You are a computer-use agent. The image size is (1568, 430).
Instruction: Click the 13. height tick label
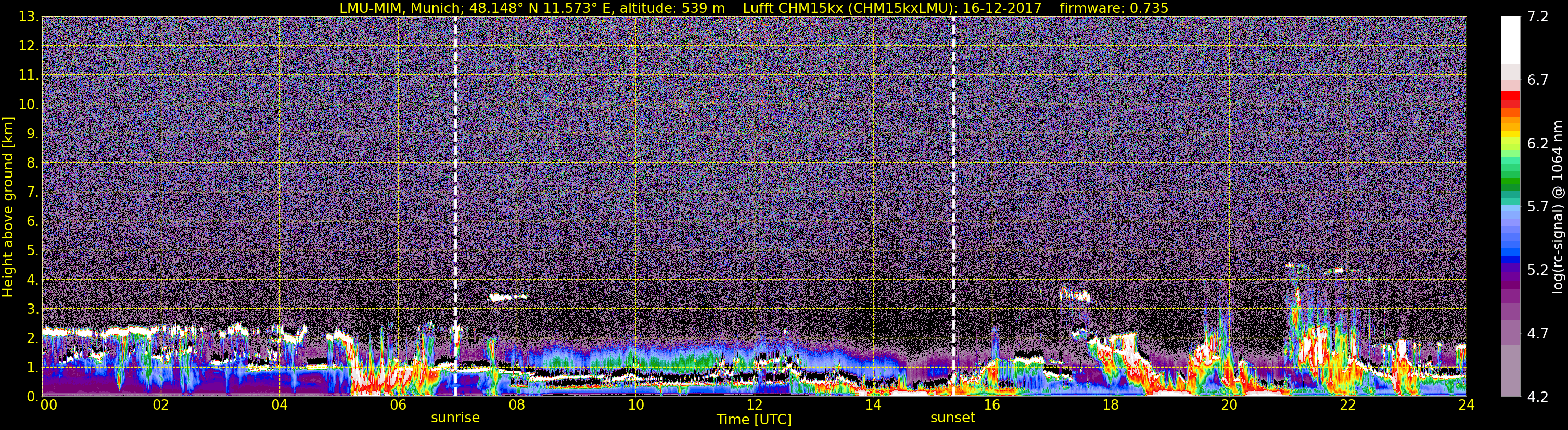click(29, 17)
